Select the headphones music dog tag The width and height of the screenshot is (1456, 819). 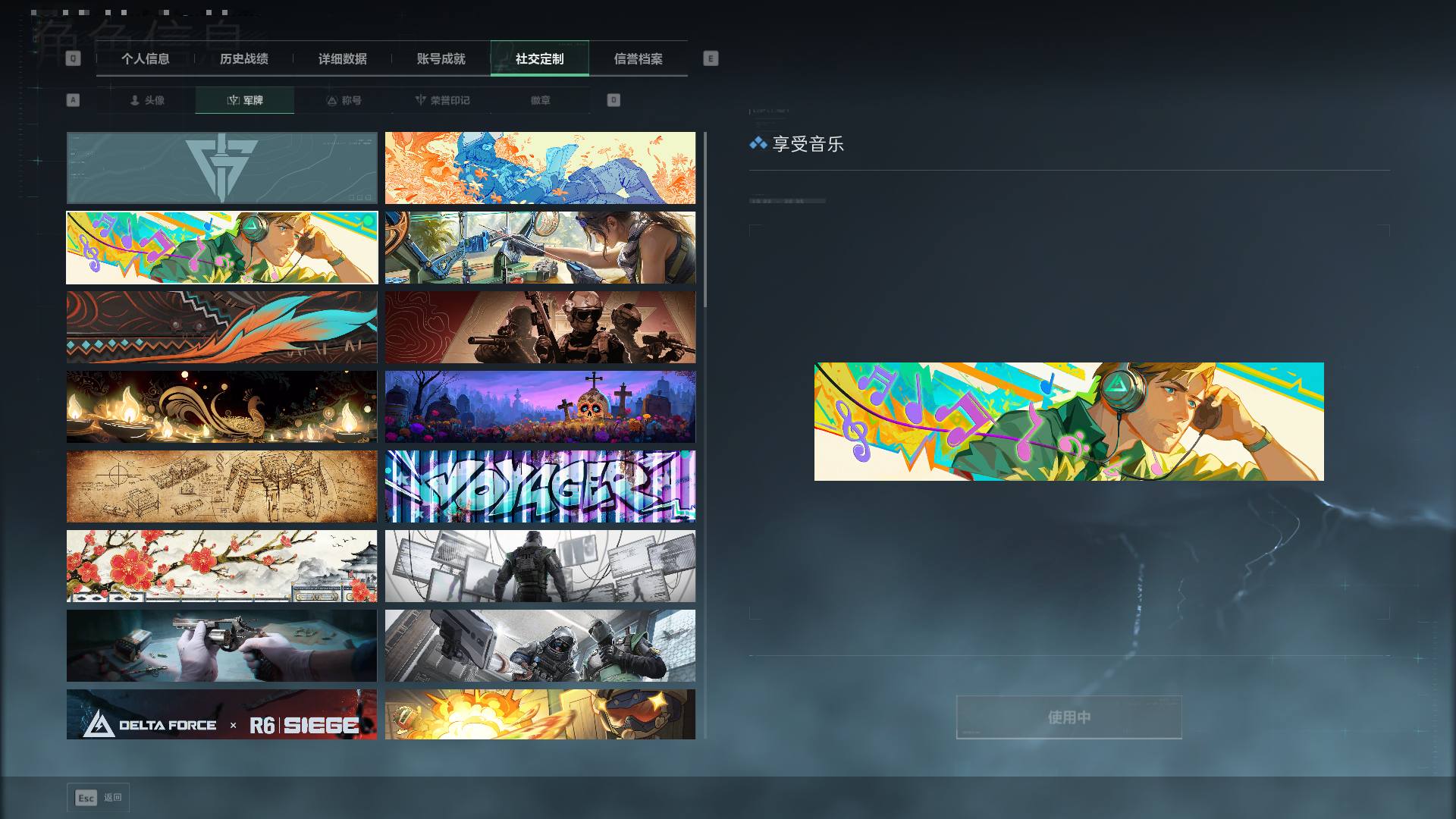[221, 248]
